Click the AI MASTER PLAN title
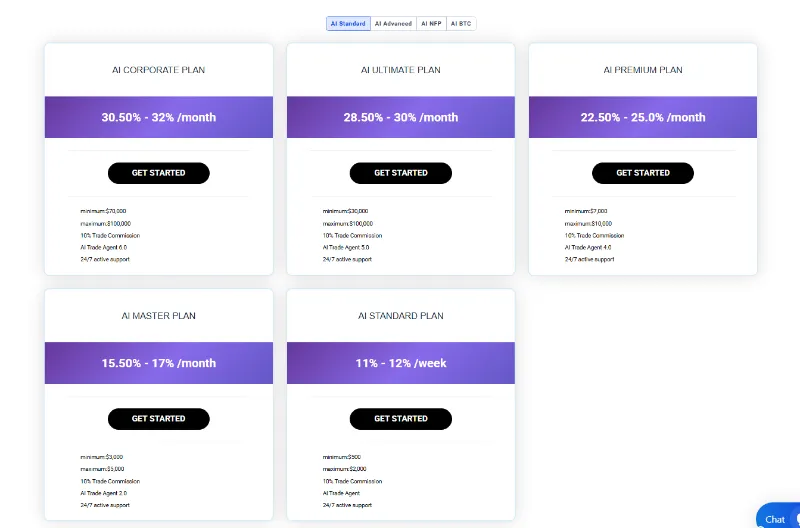The height and width of the screenshot is (528, 800). (159, 316)
